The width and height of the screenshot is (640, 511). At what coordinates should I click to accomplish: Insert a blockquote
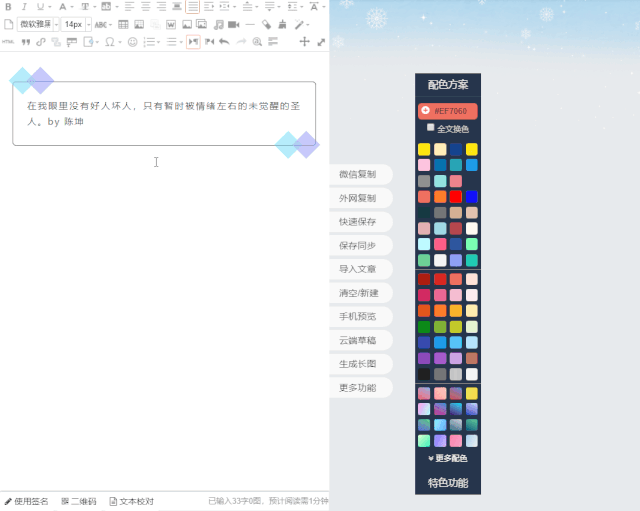[25, 42]
